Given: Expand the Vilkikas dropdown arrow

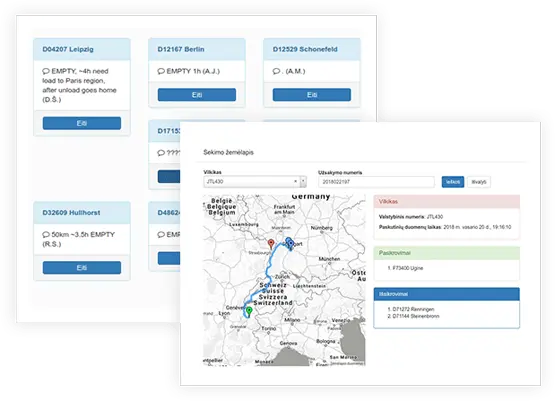Looking at the screenshot, I should 303,182.
